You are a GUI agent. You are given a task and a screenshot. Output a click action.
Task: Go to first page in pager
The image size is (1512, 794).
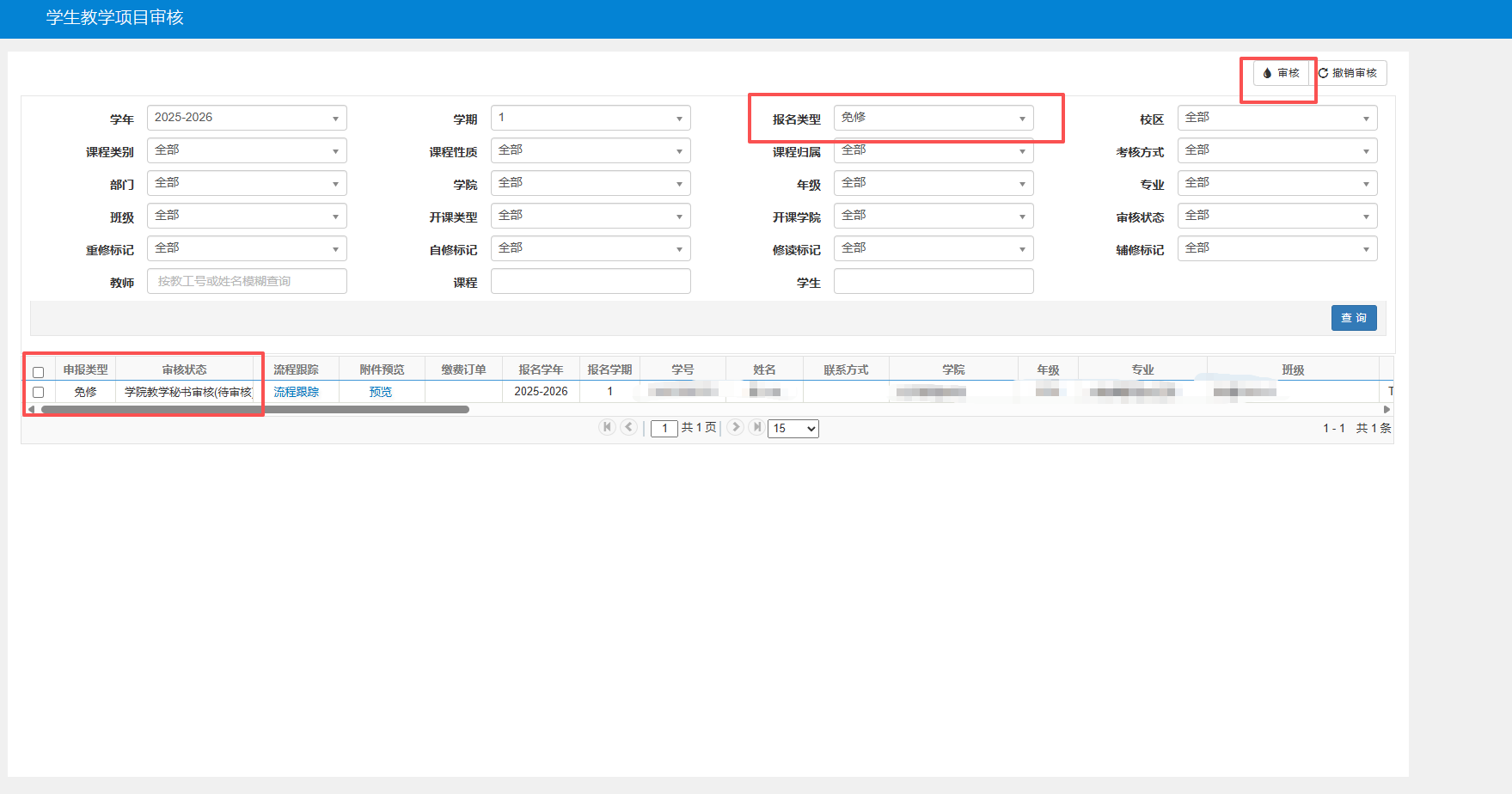[x=607, y=427]
